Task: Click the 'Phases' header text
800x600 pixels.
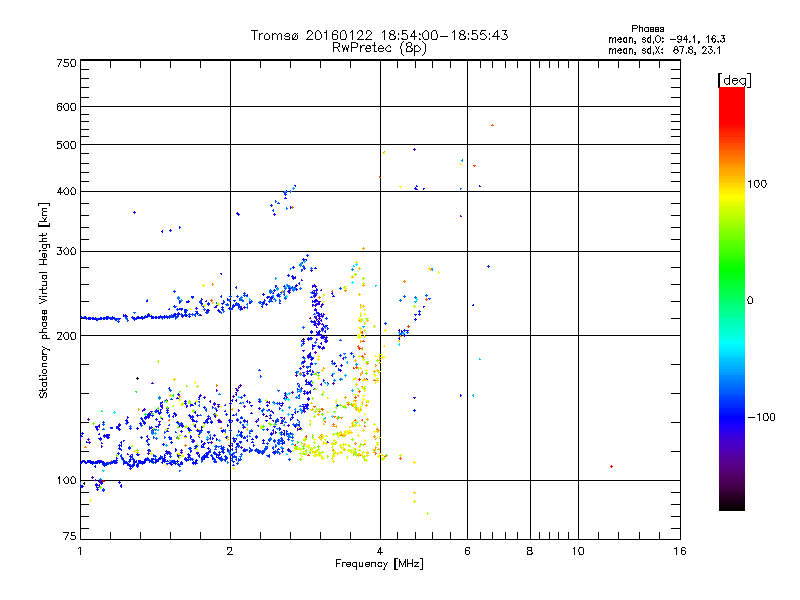Action: (x=647, y=29)
